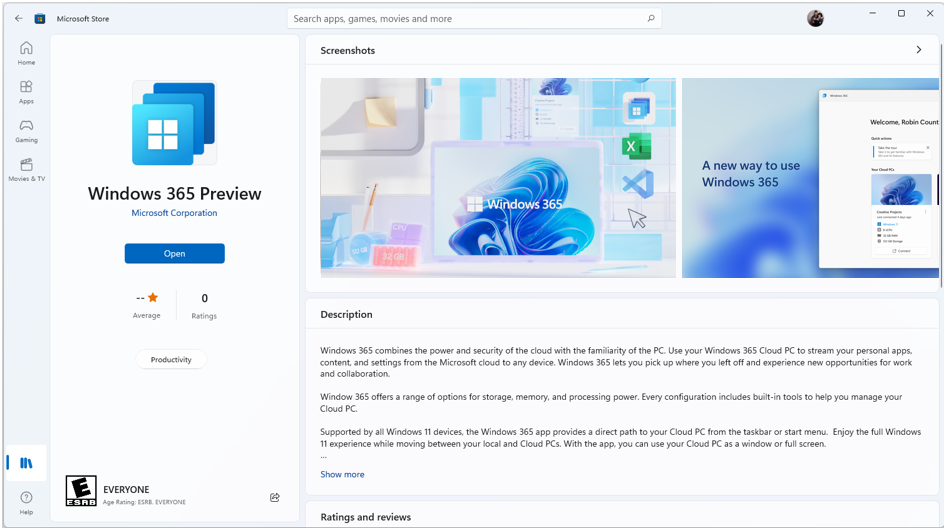Maximize the Microsoft Store window
Image resolution: width=945 pixels, height=530 pixels.
pyautogui.click(x=901, y=13)
